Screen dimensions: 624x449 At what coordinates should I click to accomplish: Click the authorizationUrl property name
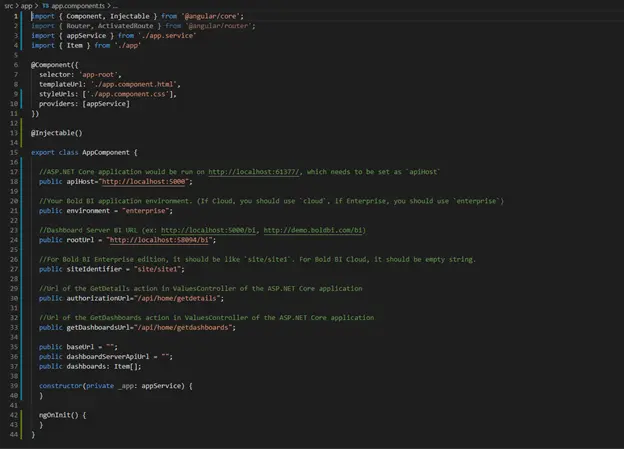tap(98, 298)
